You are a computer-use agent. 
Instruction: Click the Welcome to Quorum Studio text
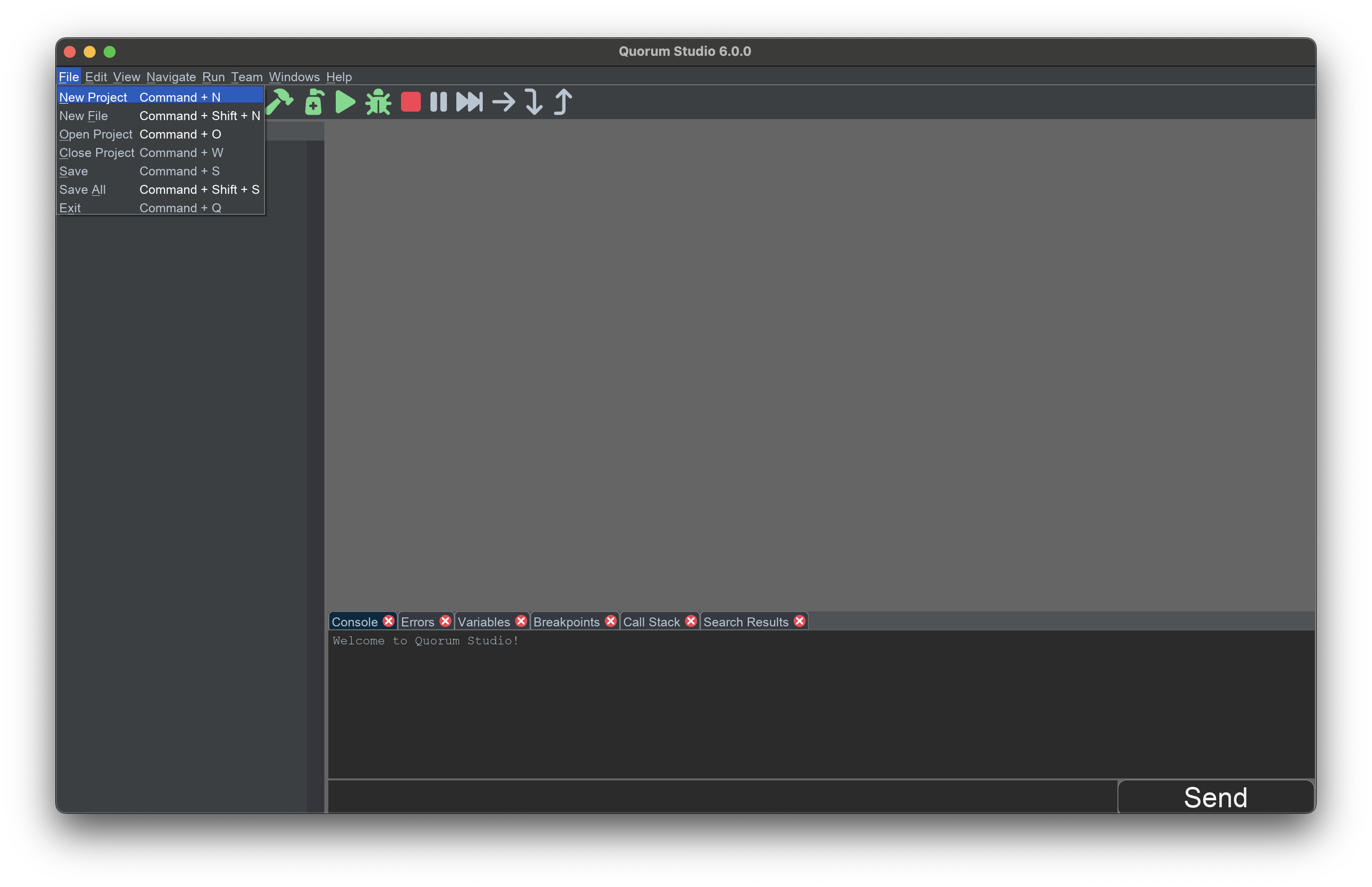[425, 640]
